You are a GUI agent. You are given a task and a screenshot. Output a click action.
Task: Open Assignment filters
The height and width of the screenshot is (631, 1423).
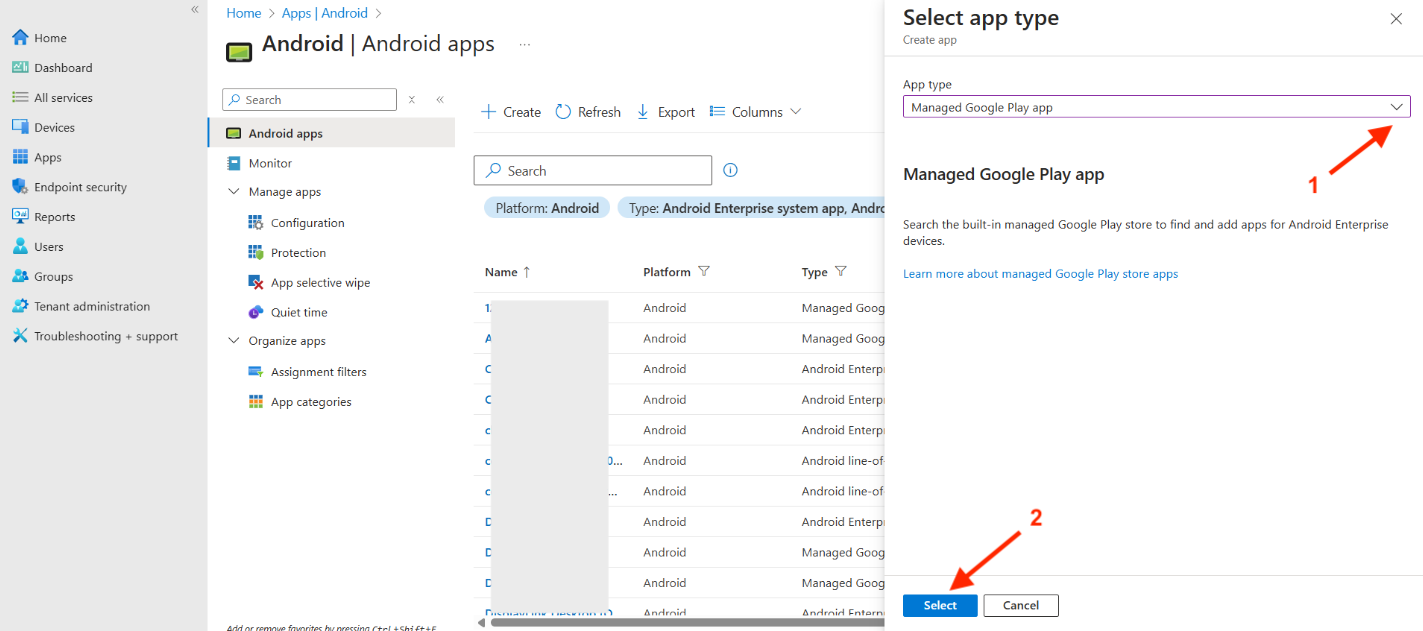pos(318,372)
